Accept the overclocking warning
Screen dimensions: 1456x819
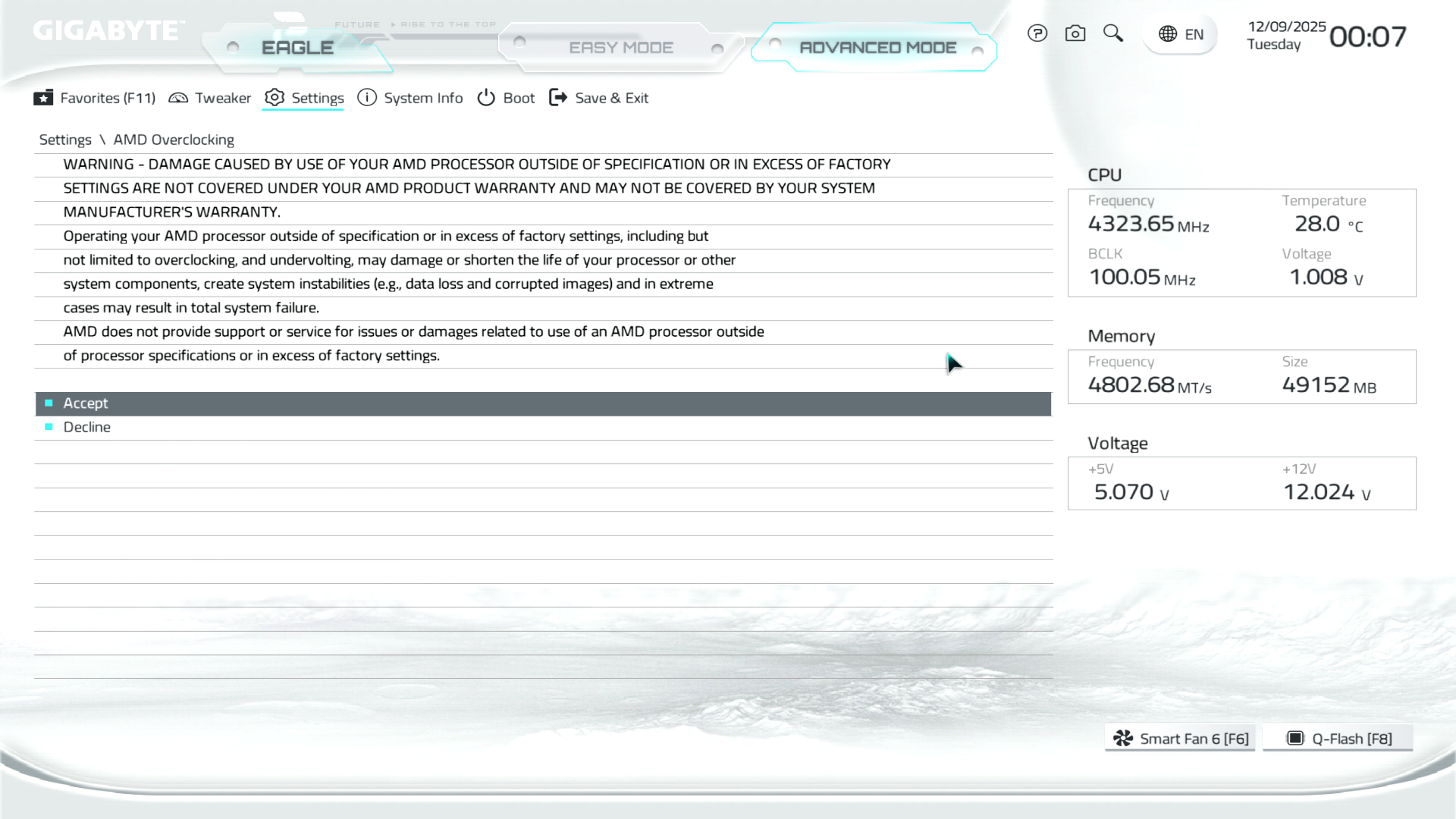(x=86, y=403)
